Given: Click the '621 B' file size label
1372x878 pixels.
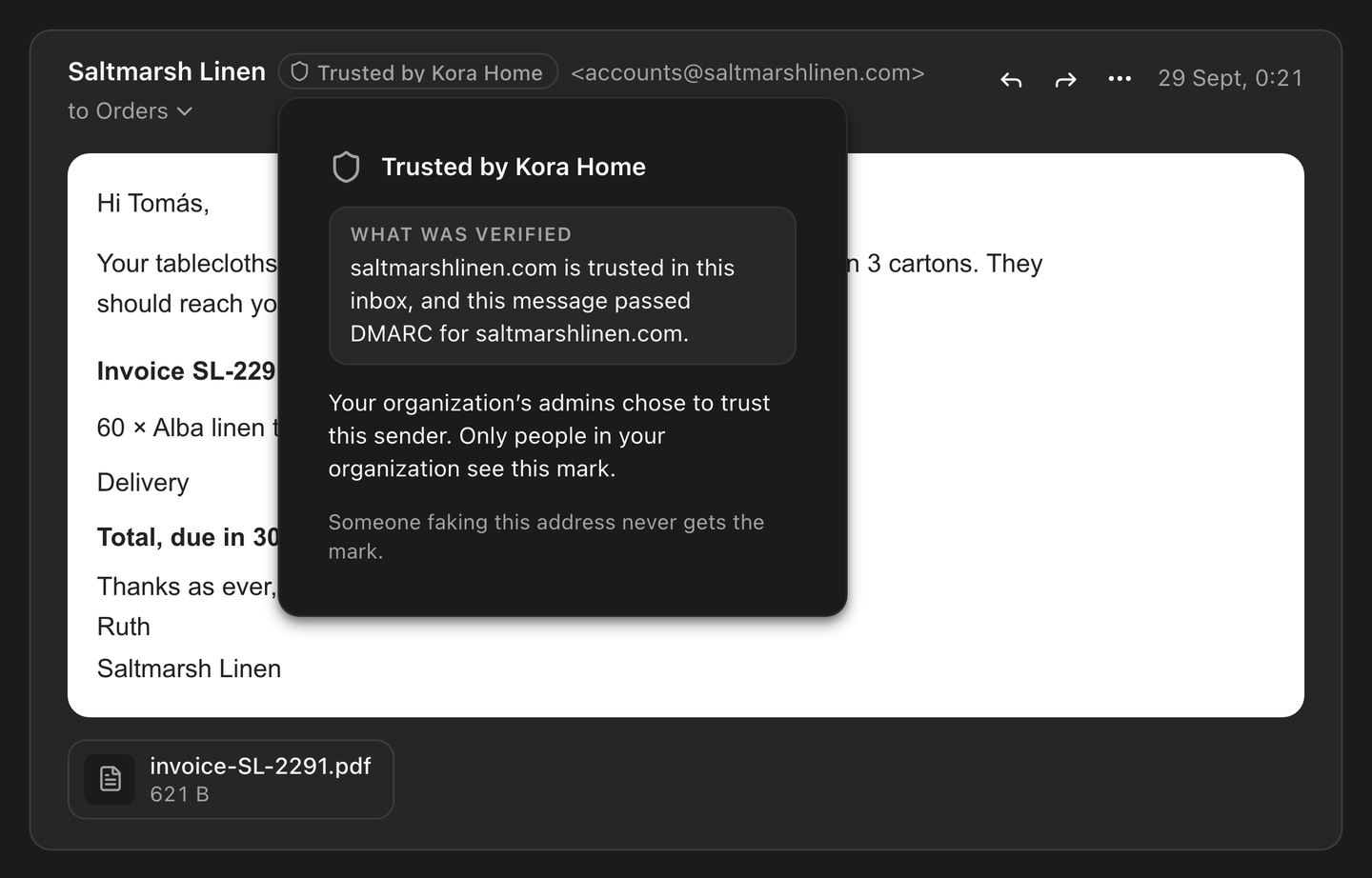Looking at the screenshot, I should coord(179,794).
